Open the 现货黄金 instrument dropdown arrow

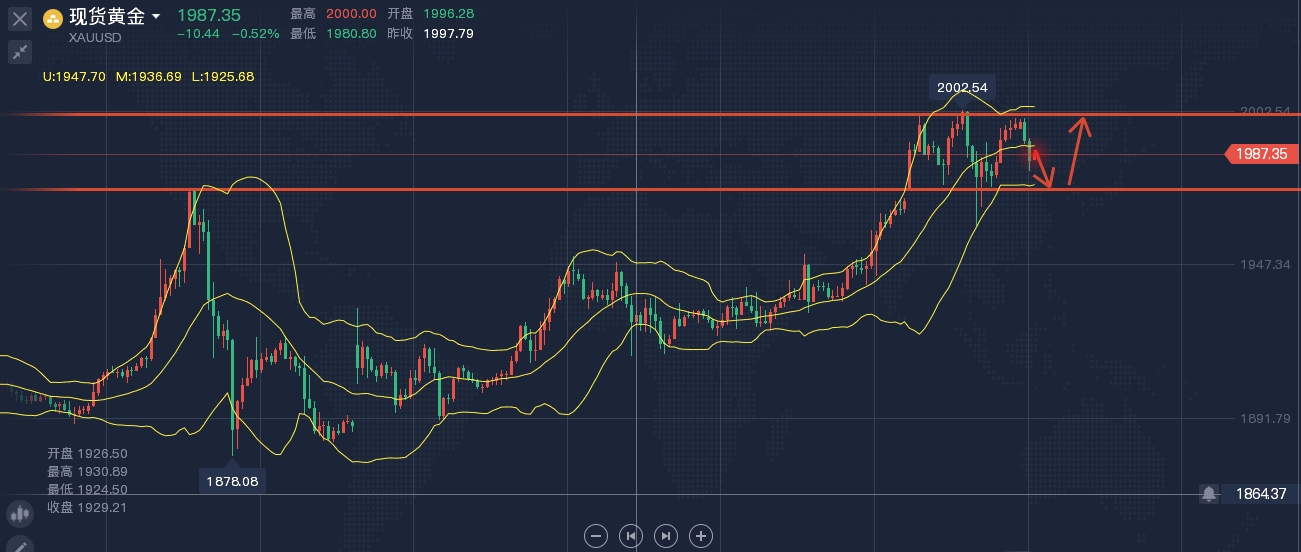pyautogui.click(x=156, y=17)
